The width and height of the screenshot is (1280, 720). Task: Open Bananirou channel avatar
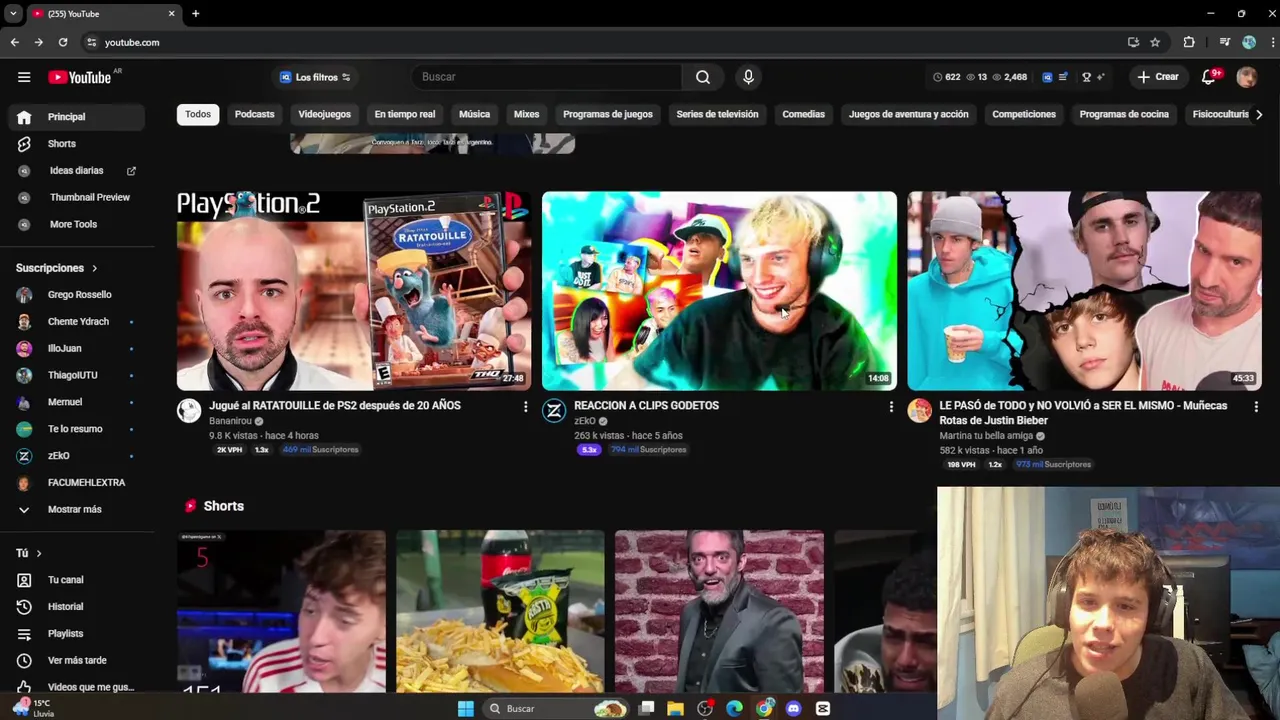click(189, 410)
